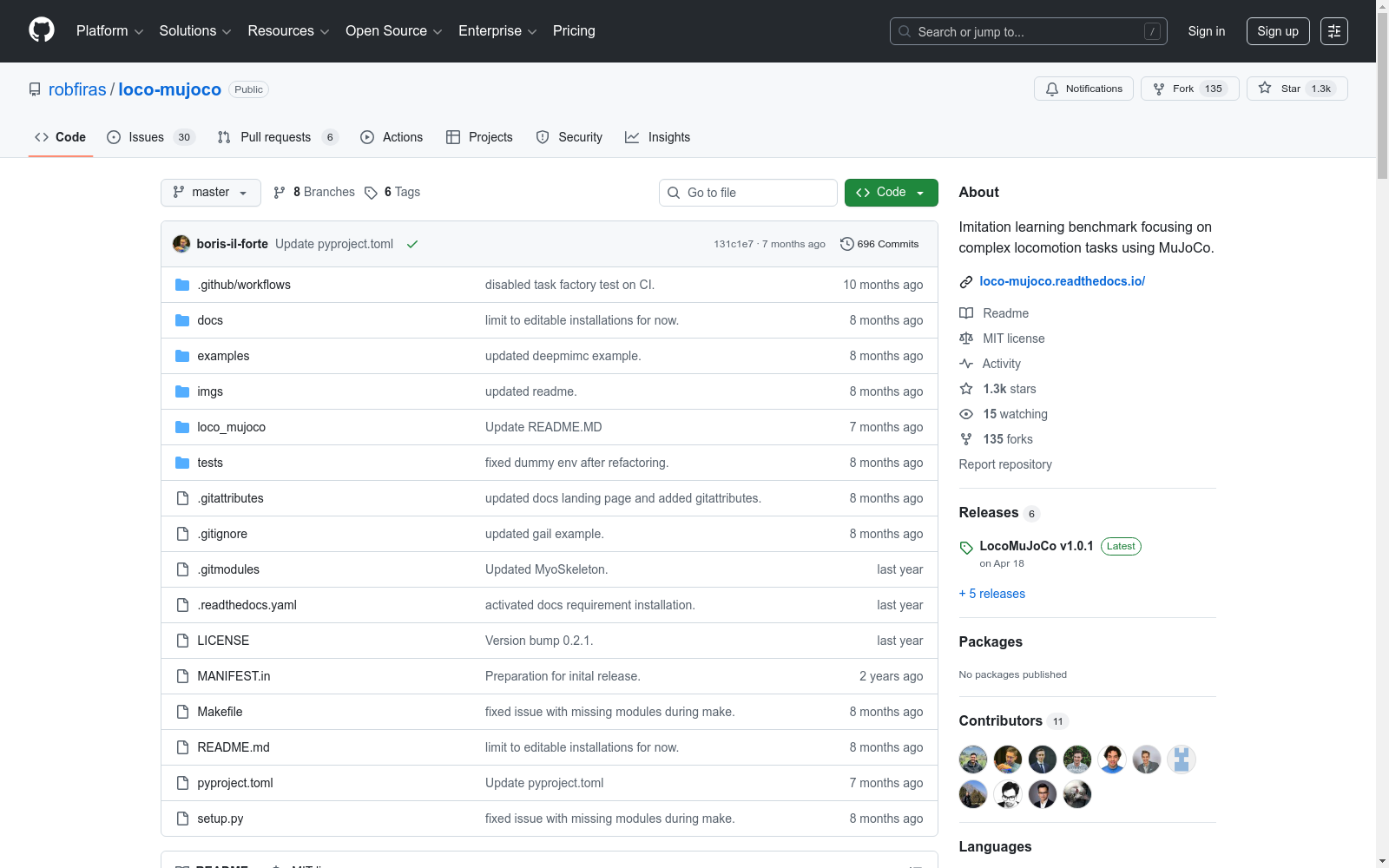View the 6 Tags link
Image resolution: width=1389 pixels, height=868 pixels.
pos(392,193)
